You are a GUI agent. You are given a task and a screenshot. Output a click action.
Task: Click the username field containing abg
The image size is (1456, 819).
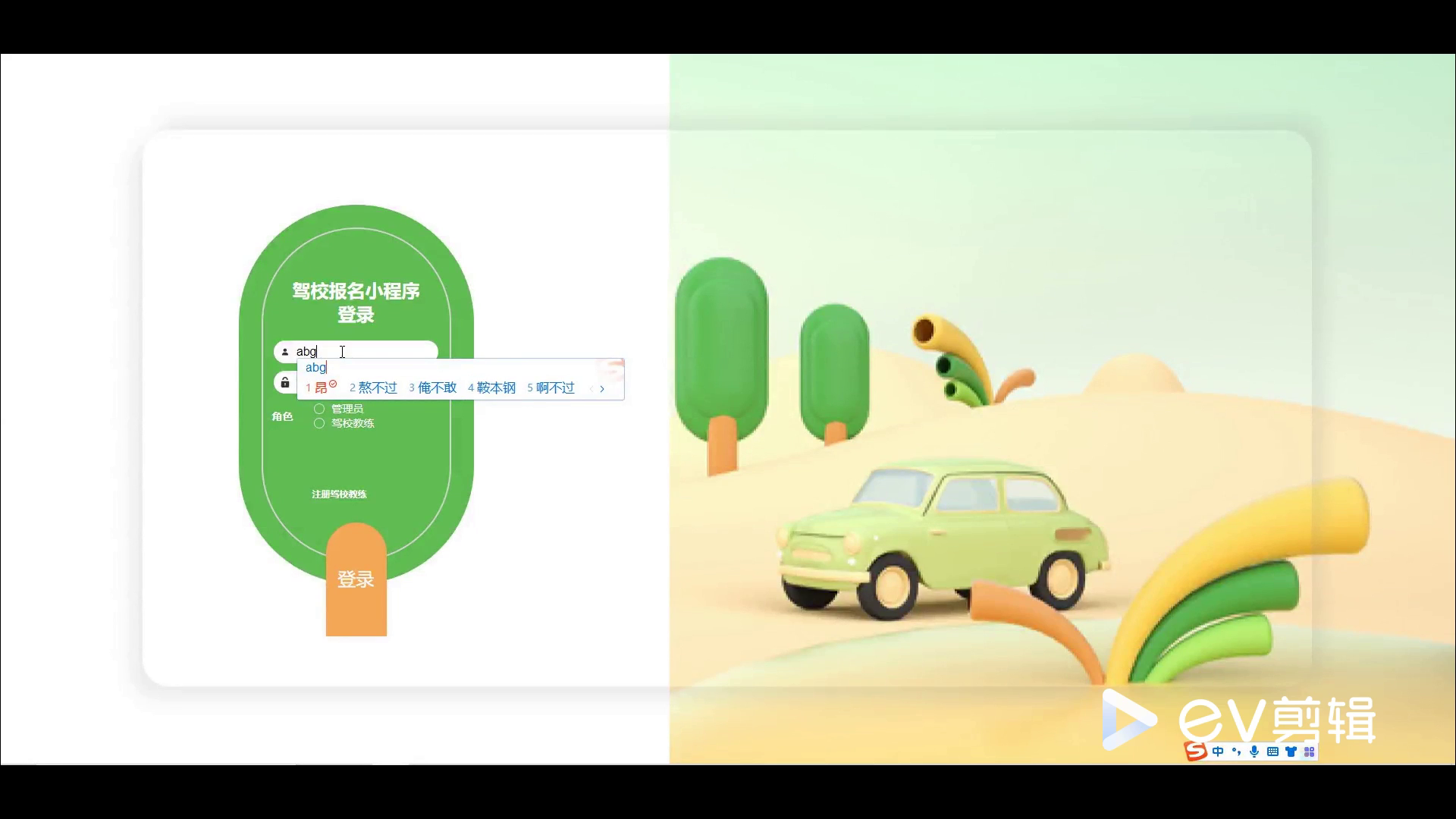(356, 351)
